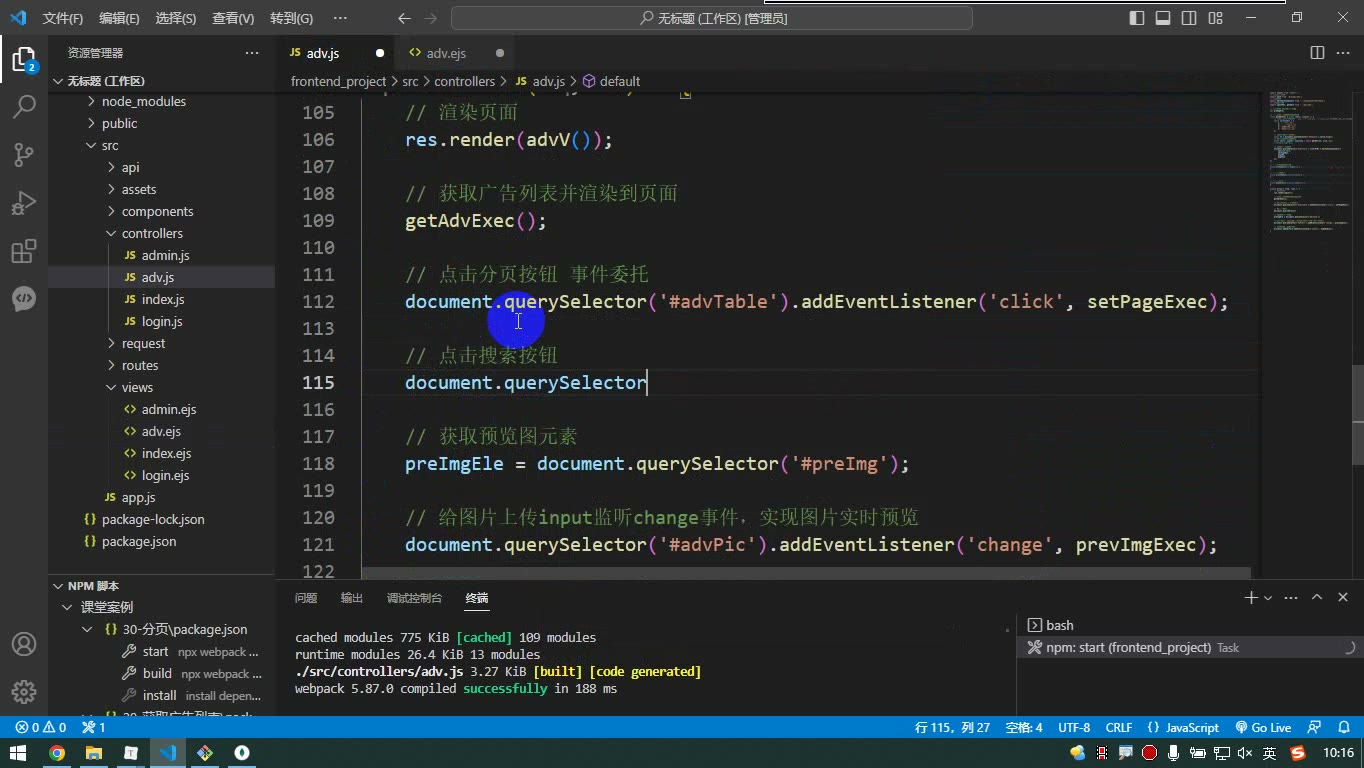Click the Go Live status bar button
This screenshot has width=1364, height=768.
coord(1263,727)
